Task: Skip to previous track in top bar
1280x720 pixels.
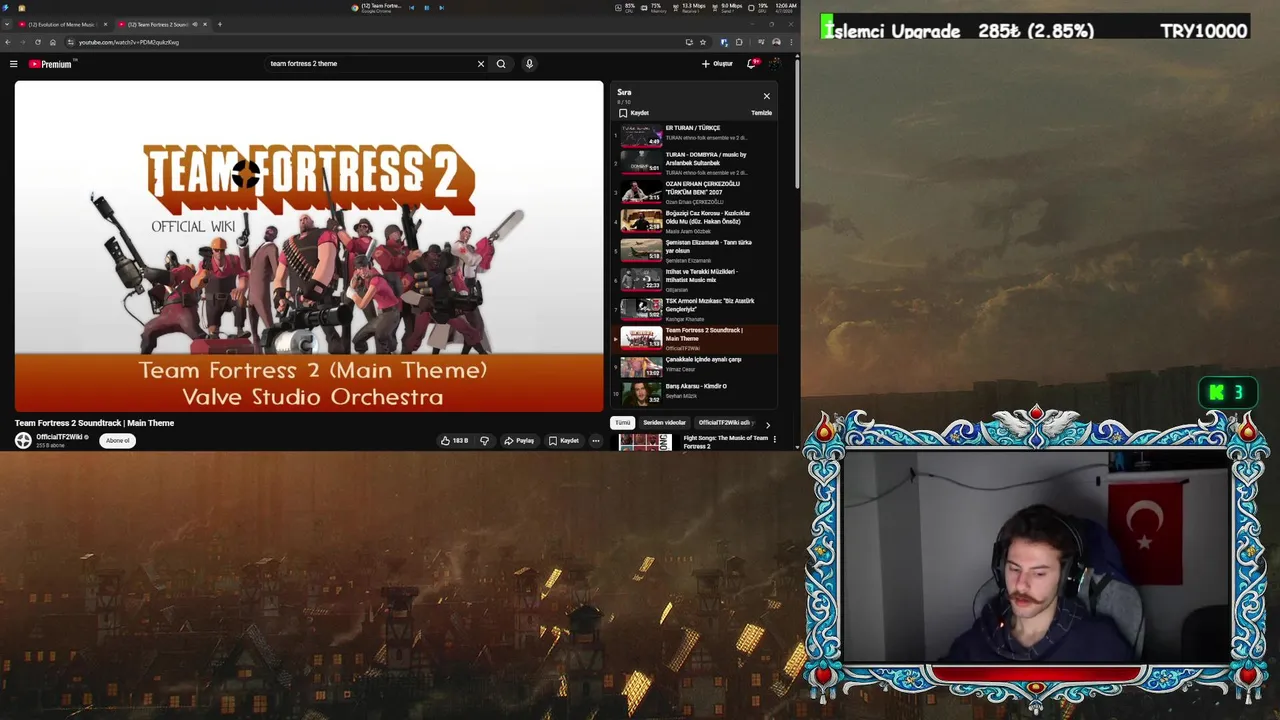Action: pos(412,7)
